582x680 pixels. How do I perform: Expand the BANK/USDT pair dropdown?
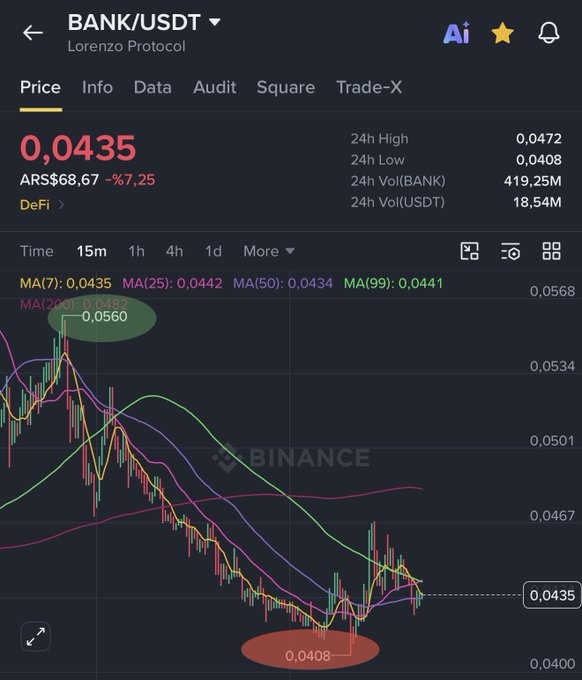pos(215,22)
